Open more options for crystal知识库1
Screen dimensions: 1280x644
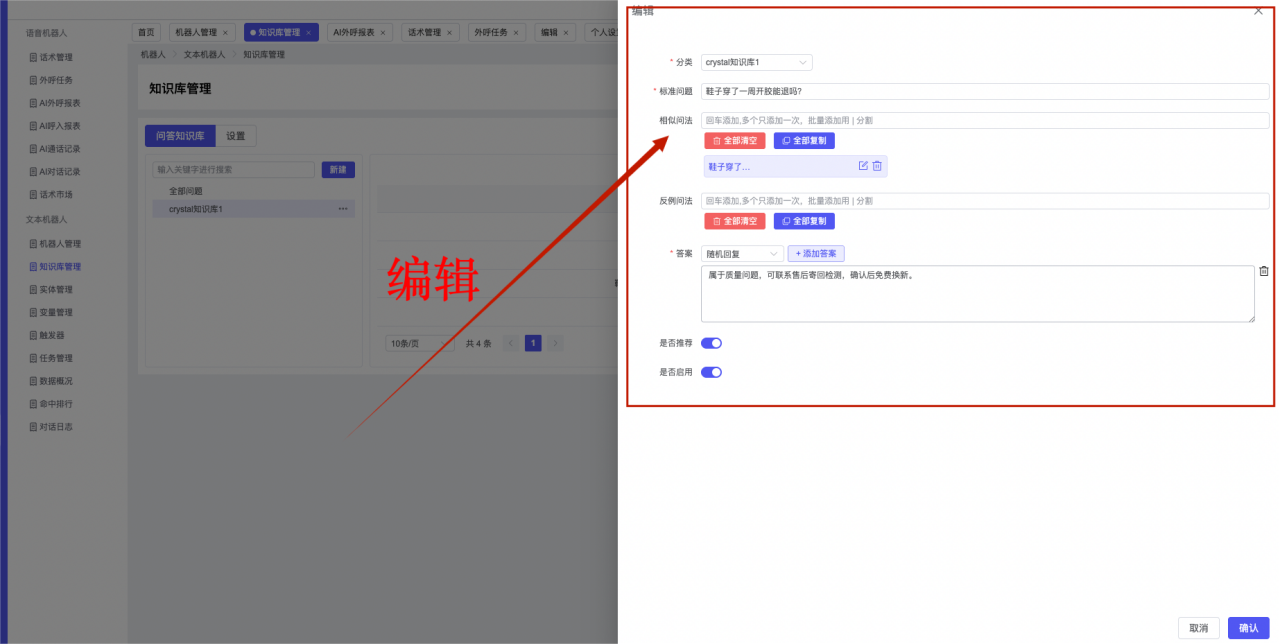coord(343,209)
